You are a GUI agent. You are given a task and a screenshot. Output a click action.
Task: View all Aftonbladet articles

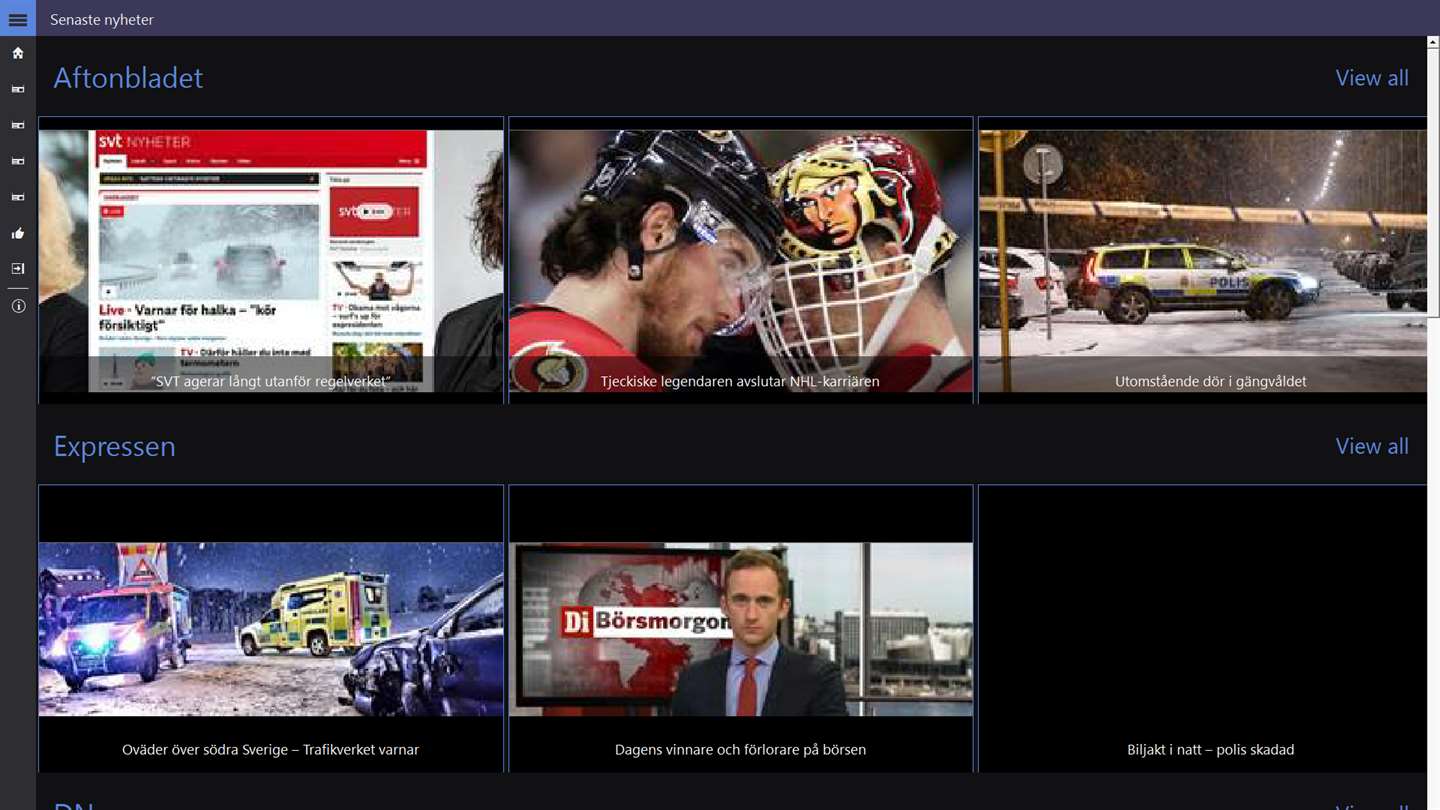1372,78
